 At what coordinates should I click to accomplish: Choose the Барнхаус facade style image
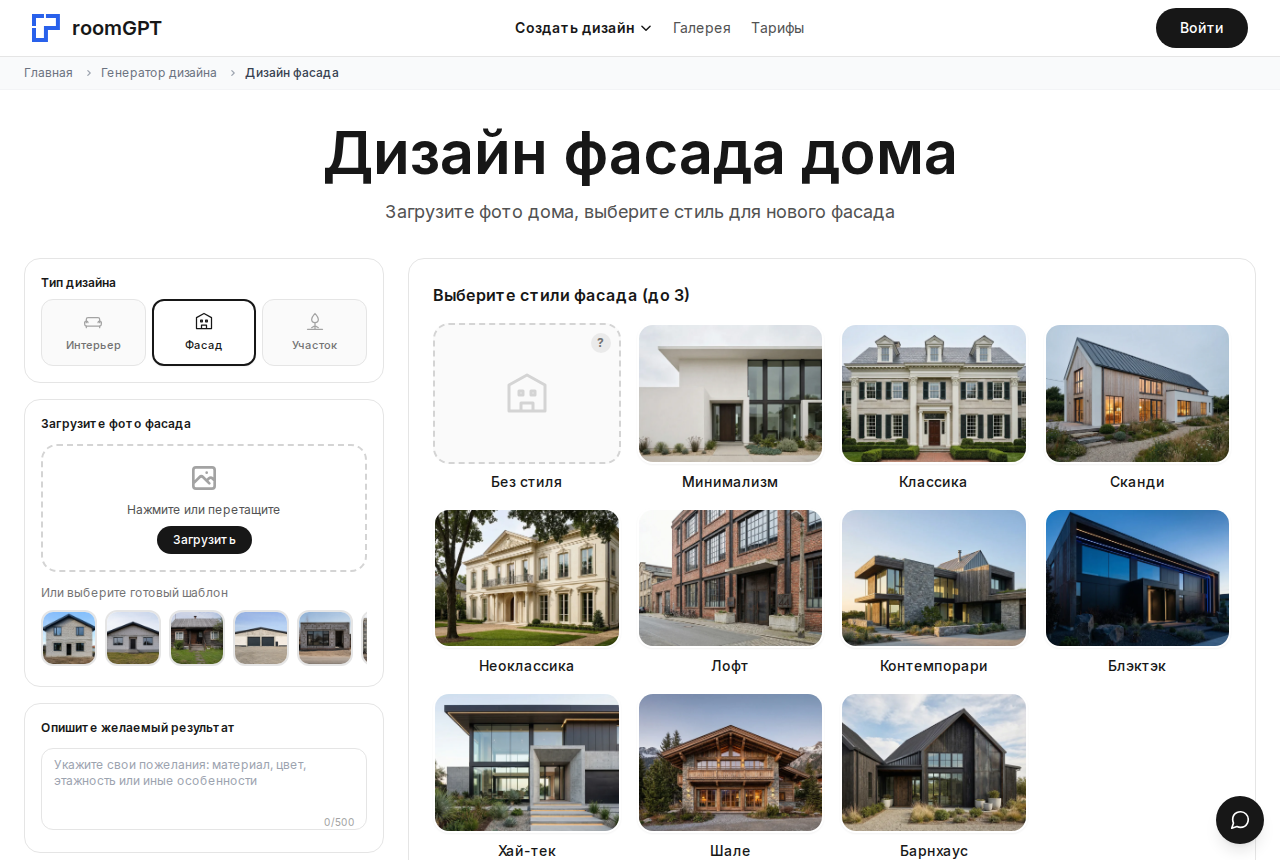(x=934, y=763)
